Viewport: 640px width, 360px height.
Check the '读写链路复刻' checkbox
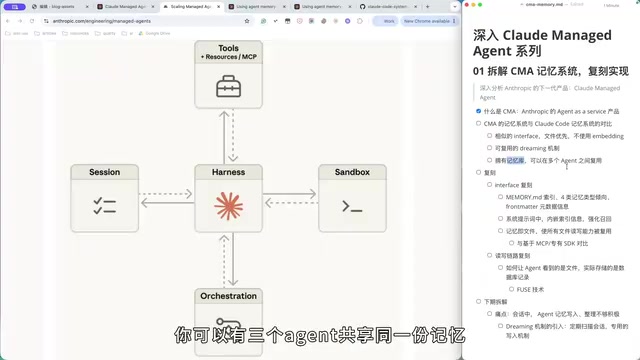[489, 255]
